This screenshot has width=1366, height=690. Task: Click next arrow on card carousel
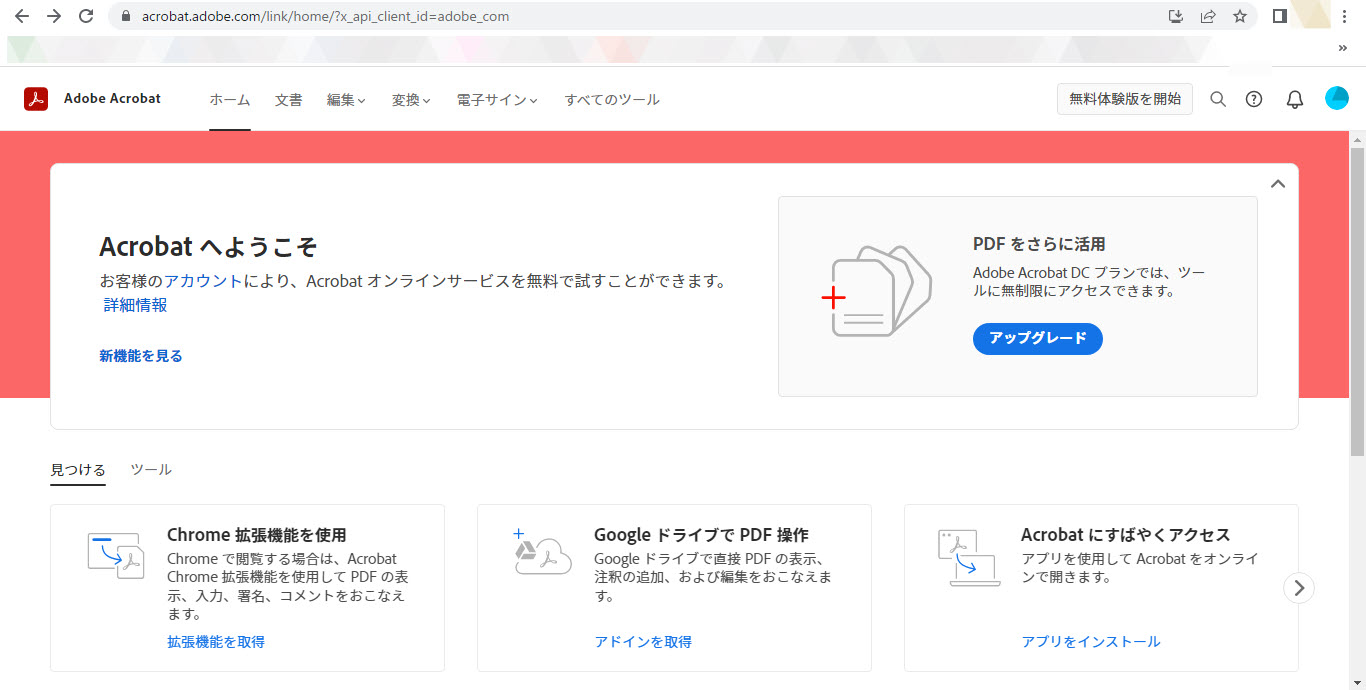click(1298, 588)
